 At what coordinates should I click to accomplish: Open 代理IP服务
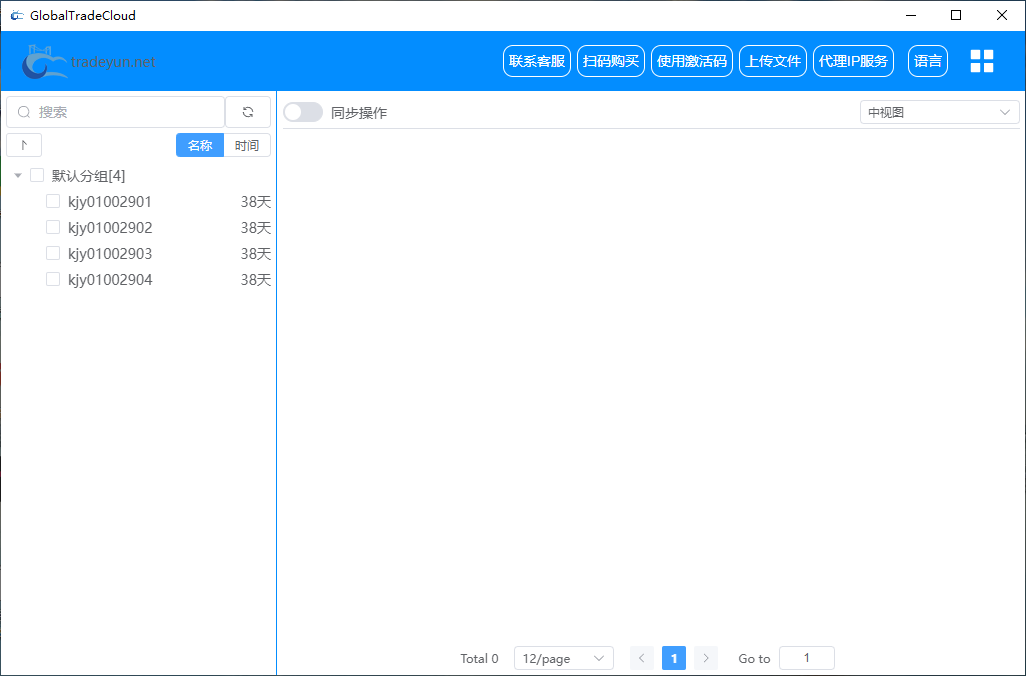click(x=853, y=61)
